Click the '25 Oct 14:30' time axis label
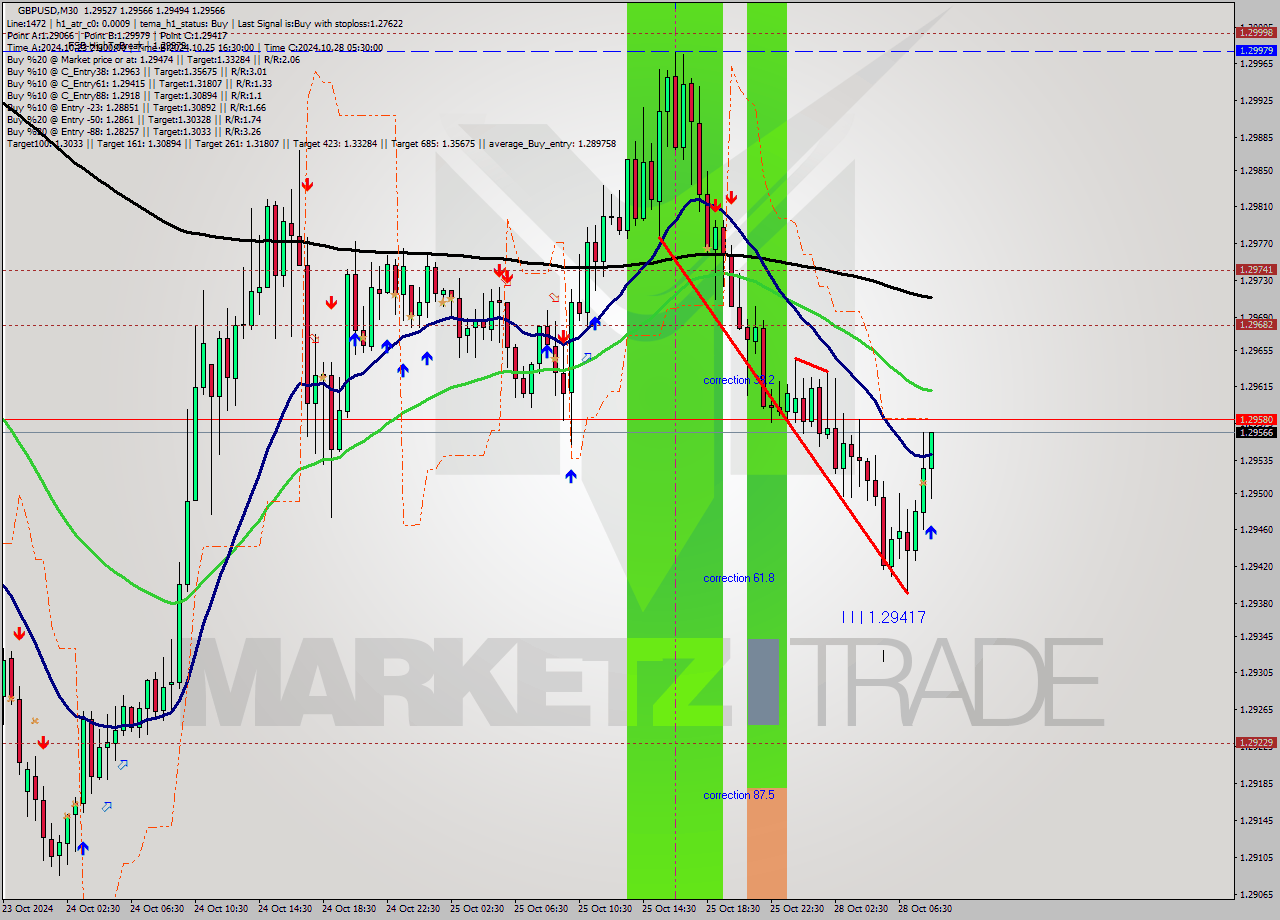The height and width of the screenshot is (920, 1280). (x=668, y=909)
